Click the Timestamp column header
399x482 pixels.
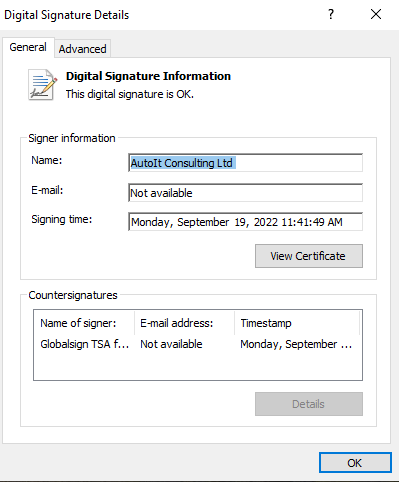point(297,323)
